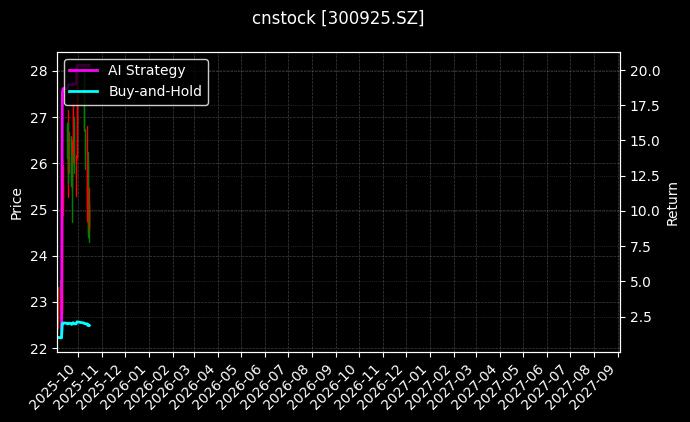Click the 10.0 return tick label
Screen dimensions: 690x422
[x=643, y=211]
